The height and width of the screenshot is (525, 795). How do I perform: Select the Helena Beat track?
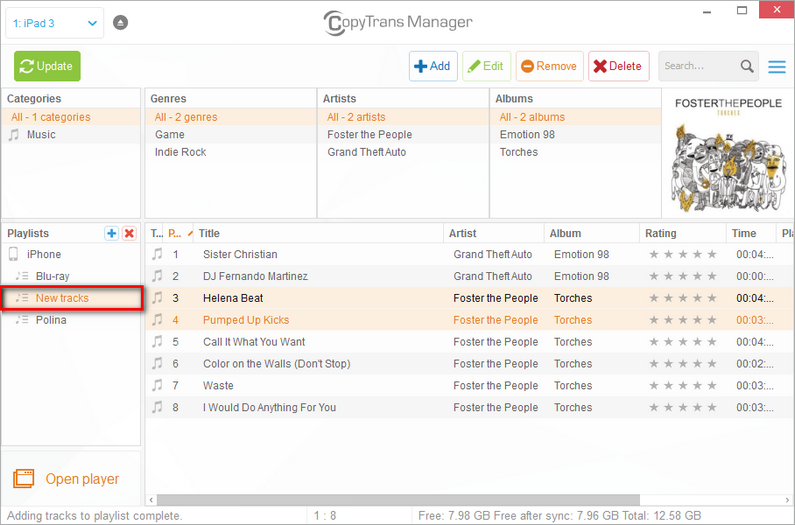click(469, 298)
